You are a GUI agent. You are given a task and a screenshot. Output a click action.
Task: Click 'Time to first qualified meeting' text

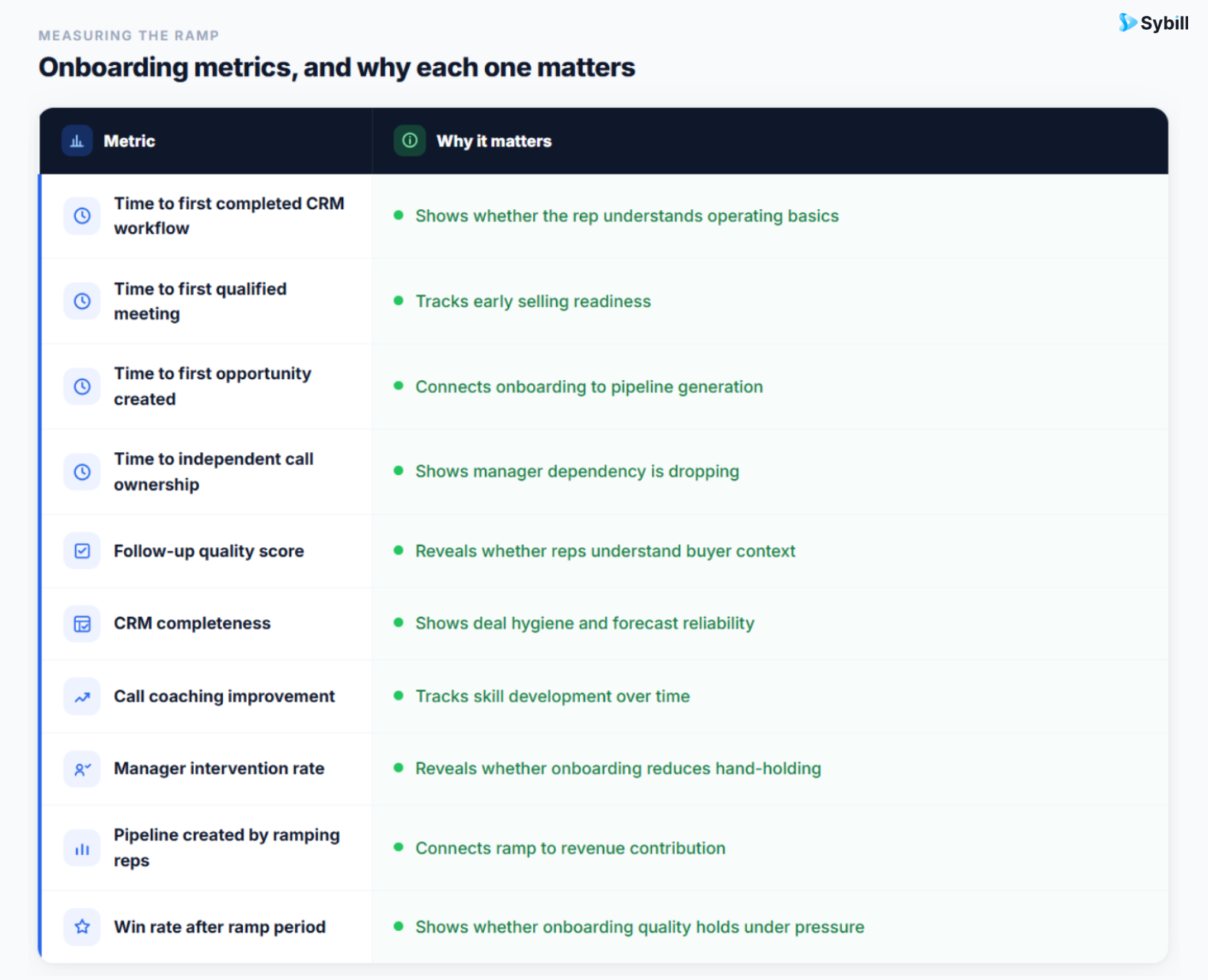coord(201,301)
